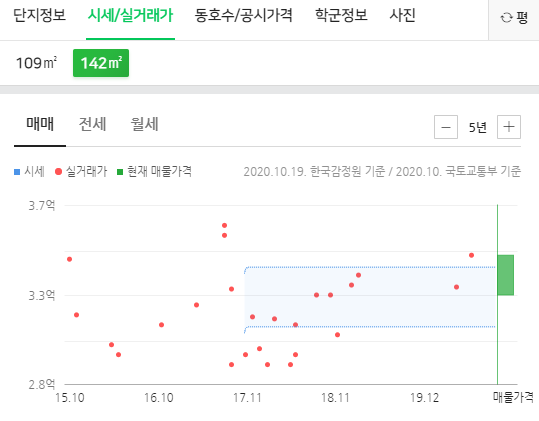
Task: Click the 18.11 date axis label
Action: (x=335, y=398)
